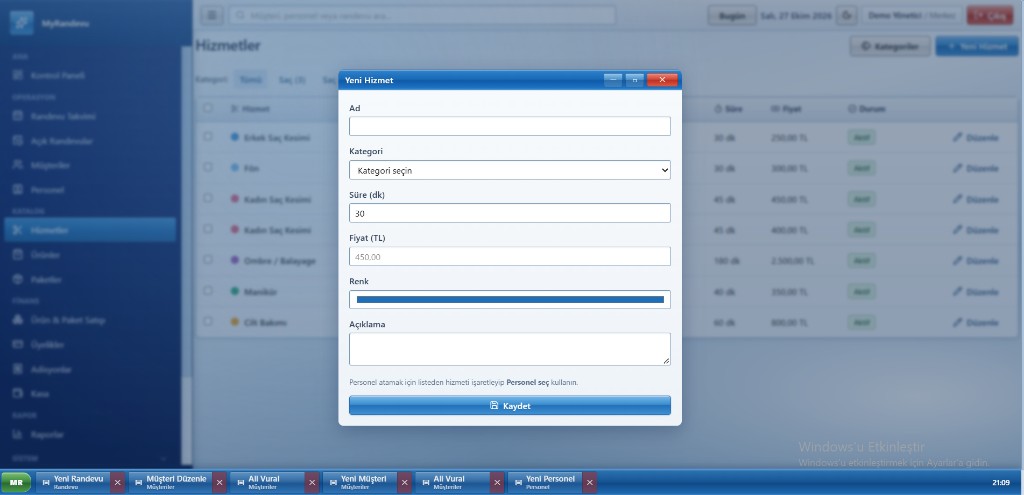
Task: Minimize the Yeni Hizmet dialog
Action: (x=613, y=80)
